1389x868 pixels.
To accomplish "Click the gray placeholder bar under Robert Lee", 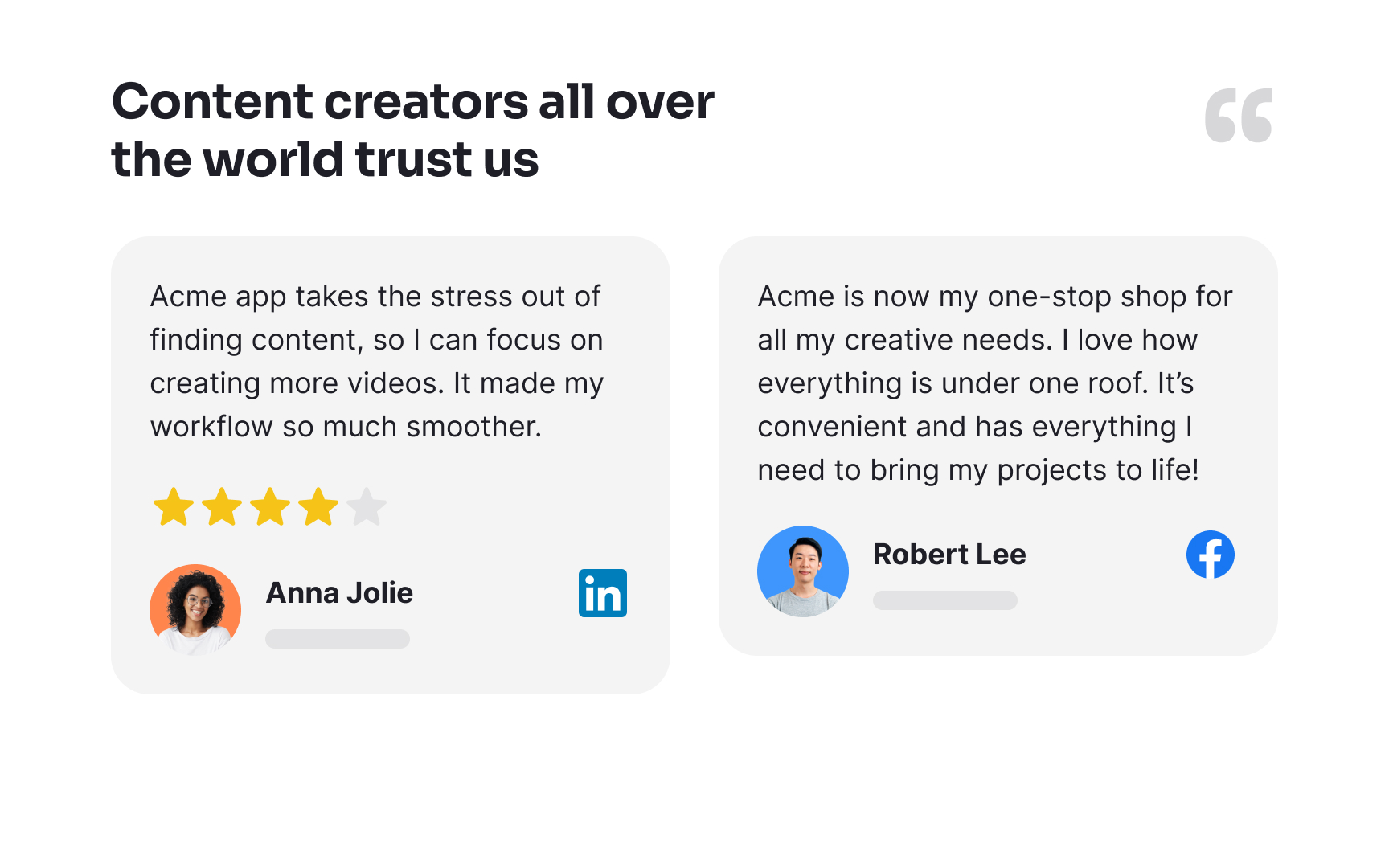I will pyautogui.click(x=945, y=600).
